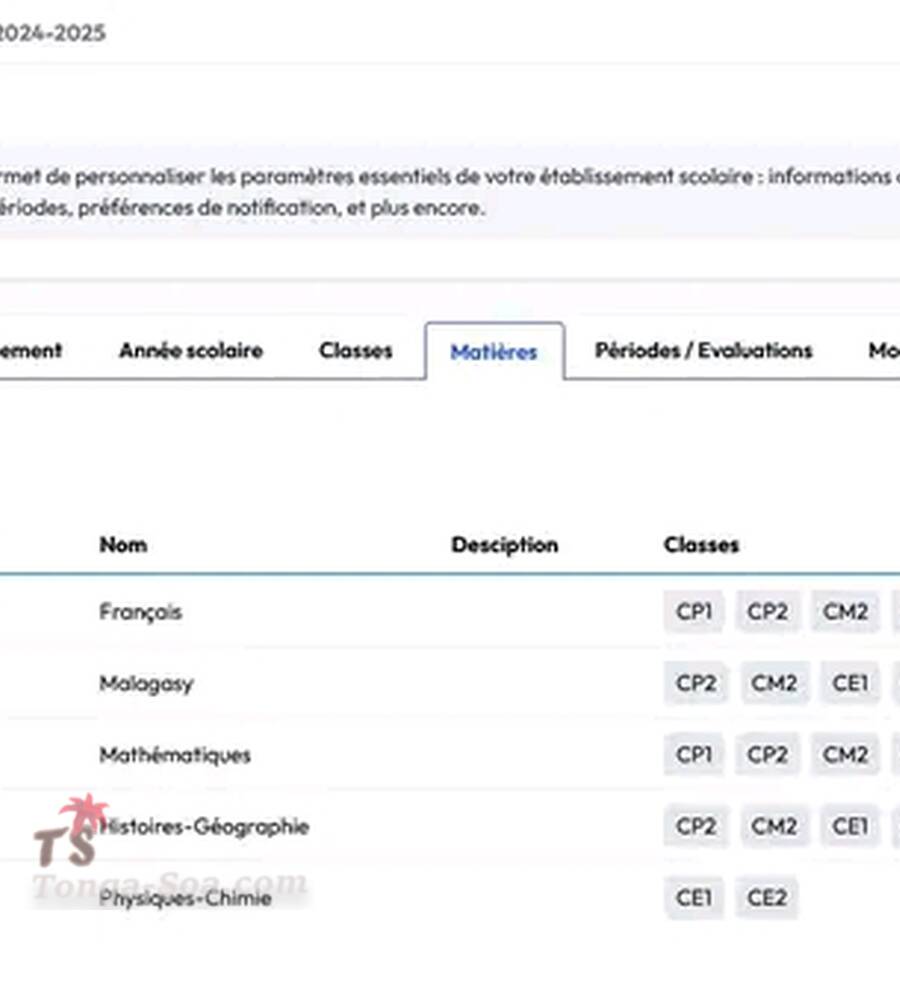Open the Mathématiques subject entry
This screenshot has height=1000, width=900.
coord(174,755)
